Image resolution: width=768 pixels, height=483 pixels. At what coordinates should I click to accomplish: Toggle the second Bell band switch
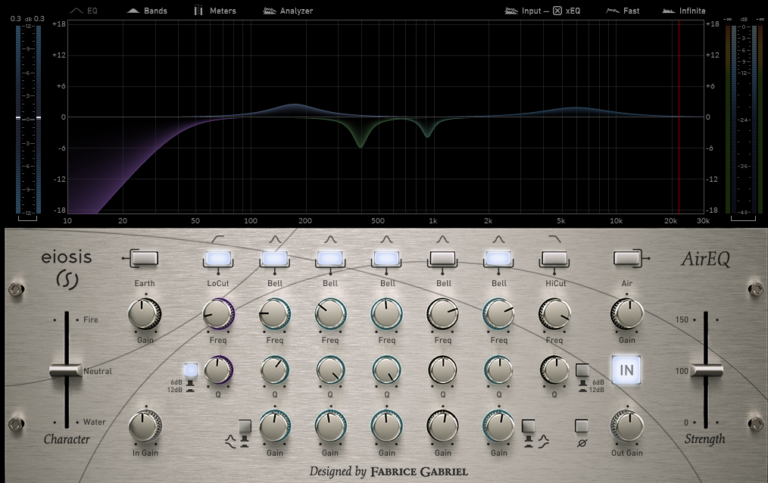pyautogui.click(x=330, y=258)
